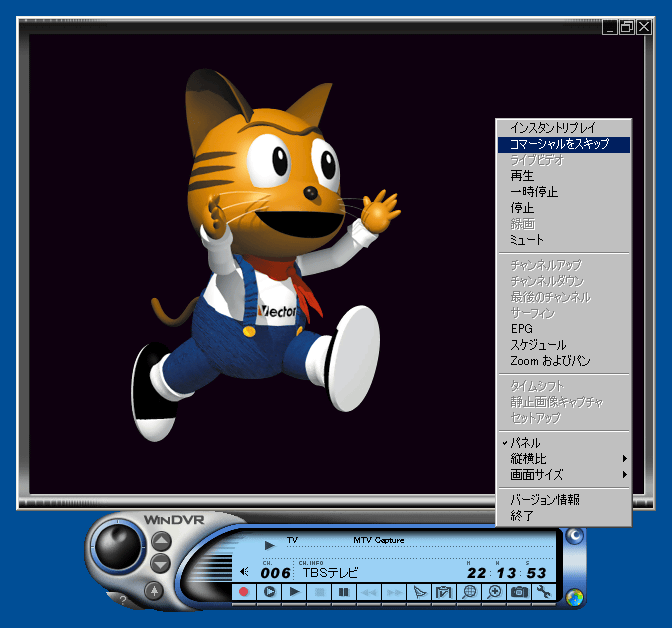Open setup with the wrench icon
Image resolution: width=672 pixels, height=628 pixels.
coord(543,592)
